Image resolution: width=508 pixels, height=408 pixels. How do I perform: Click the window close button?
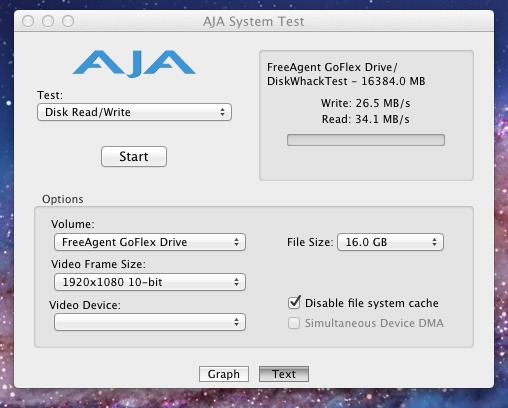tap(28, 21)
